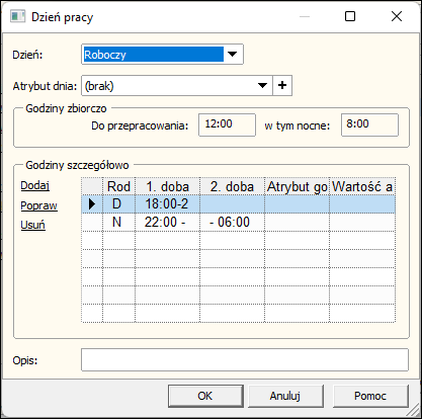Select the 1. doba column header
The image size is (422, 419).
[x=167, y=186]
